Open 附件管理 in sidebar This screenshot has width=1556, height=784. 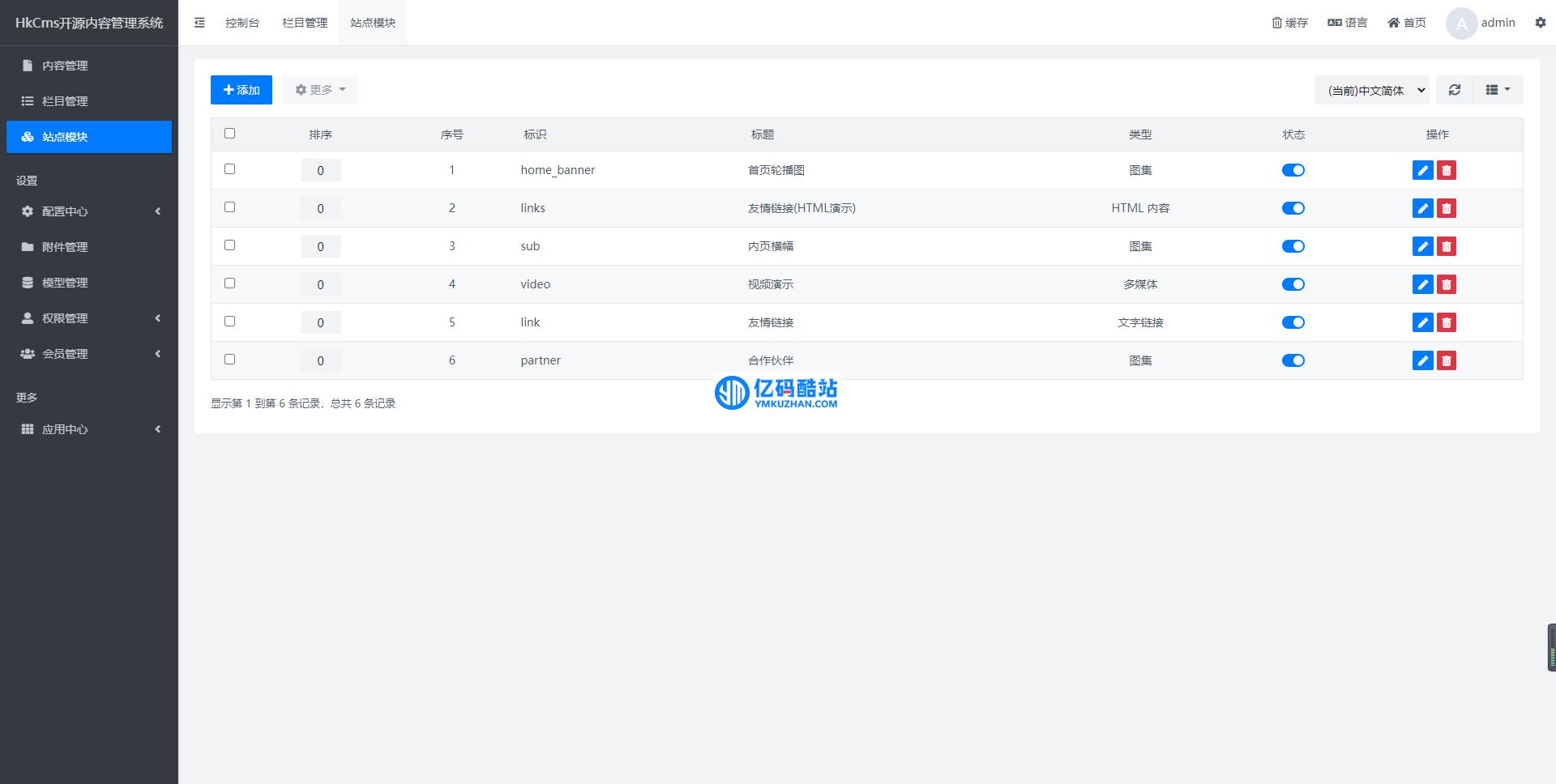[89, 247]
